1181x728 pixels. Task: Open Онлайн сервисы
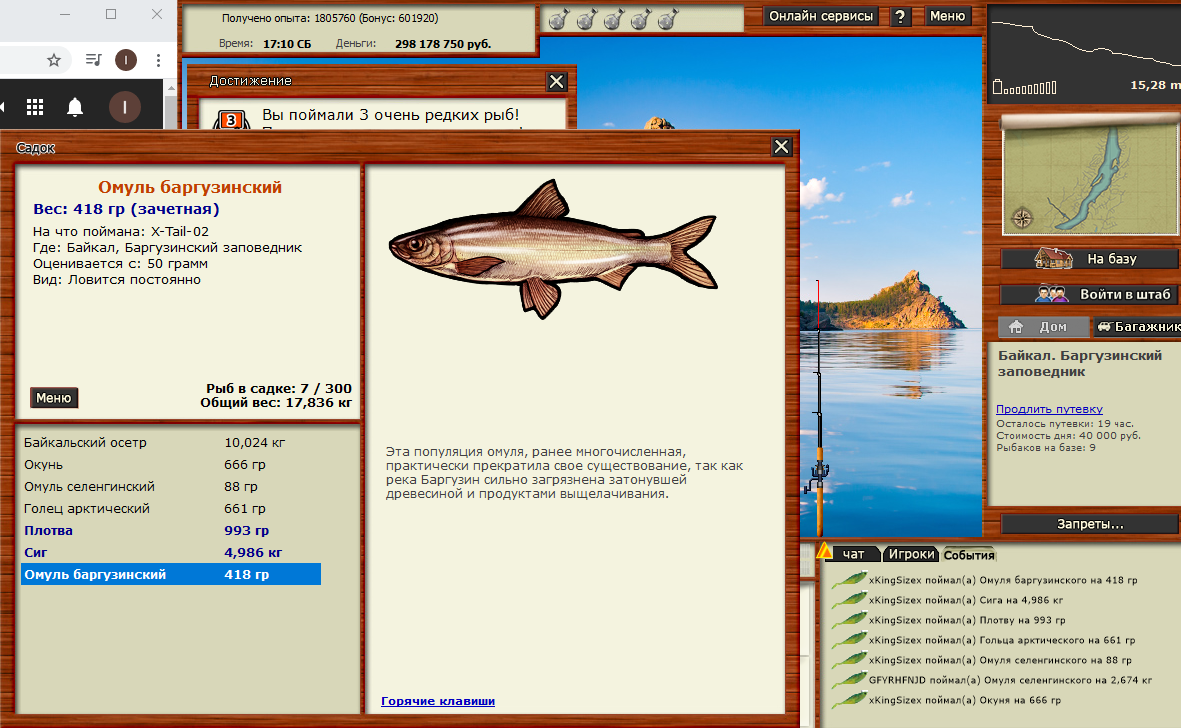(821, 16)
